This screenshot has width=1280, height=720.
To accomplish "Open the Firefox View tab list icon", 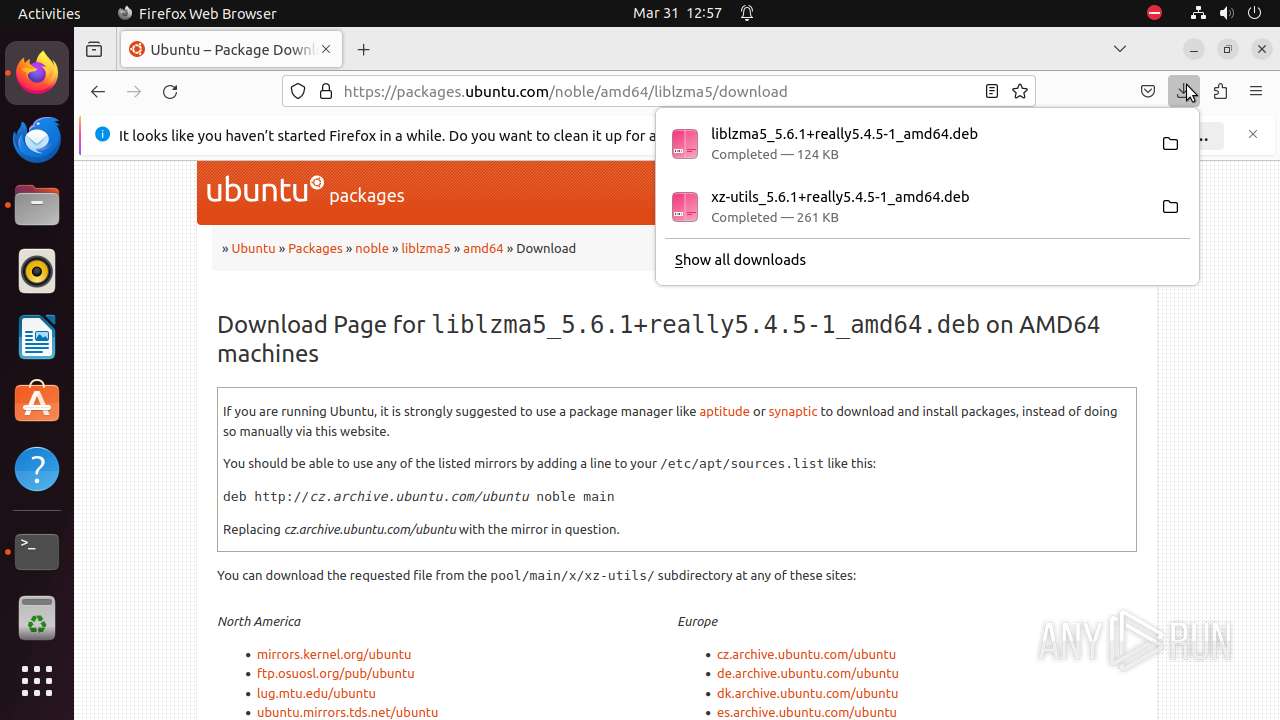I will [x=94, y=49].
